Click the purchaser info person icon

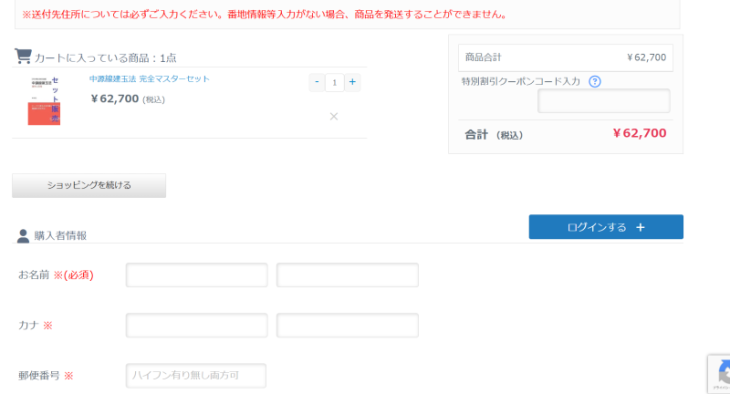23,236
